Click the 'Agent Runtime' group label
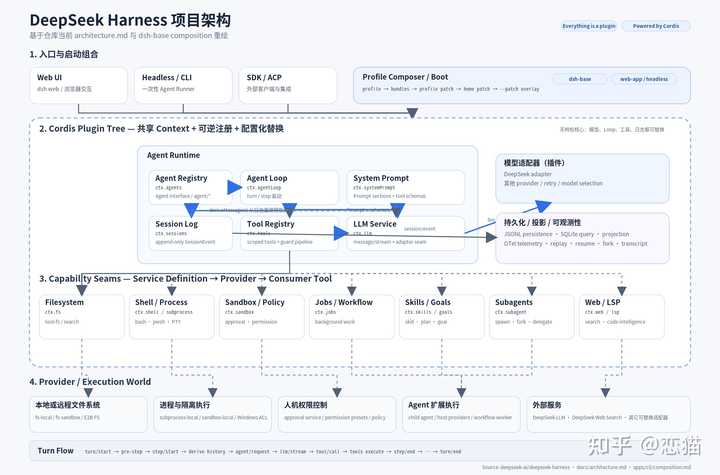Viewport: 720px width, 475px height. (x=173, y=155)
